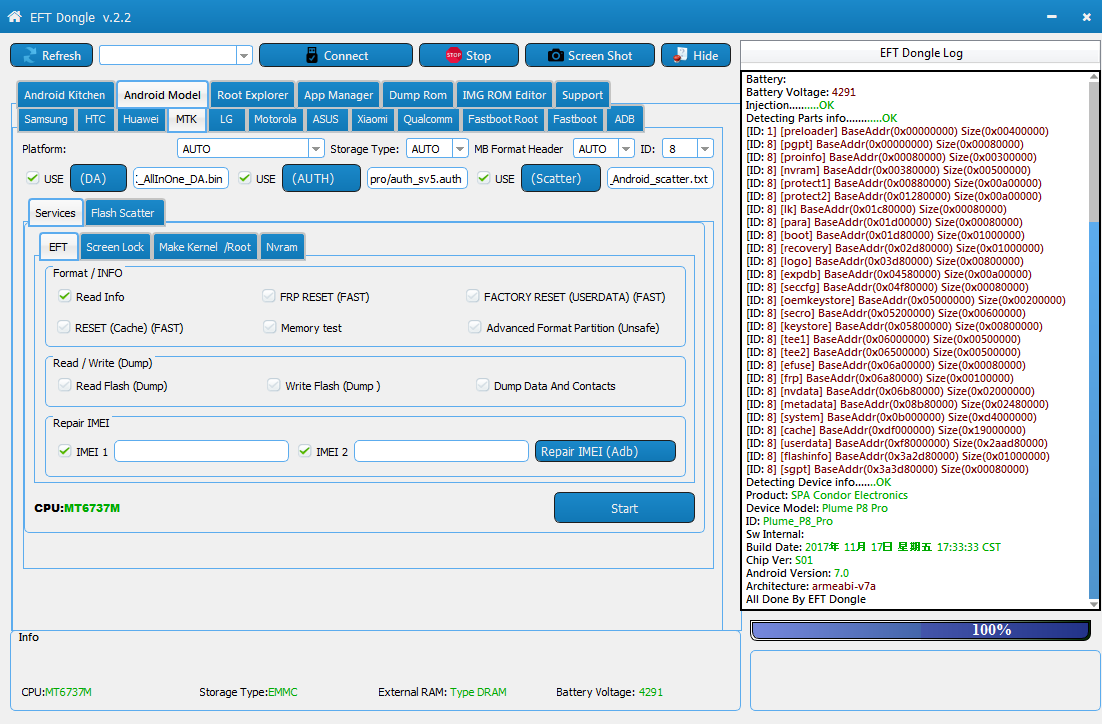Check the Read Flash (Dump) box
The width and height of the screenshot is (1102, 724).
(x=65, y=385)
